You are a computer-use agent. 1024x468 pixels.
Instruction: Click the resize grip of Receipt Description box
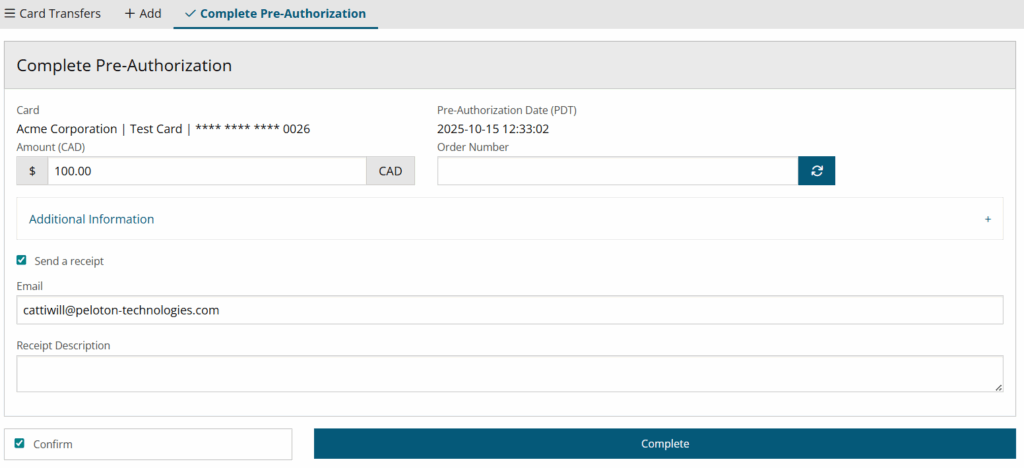pos(997,386)
